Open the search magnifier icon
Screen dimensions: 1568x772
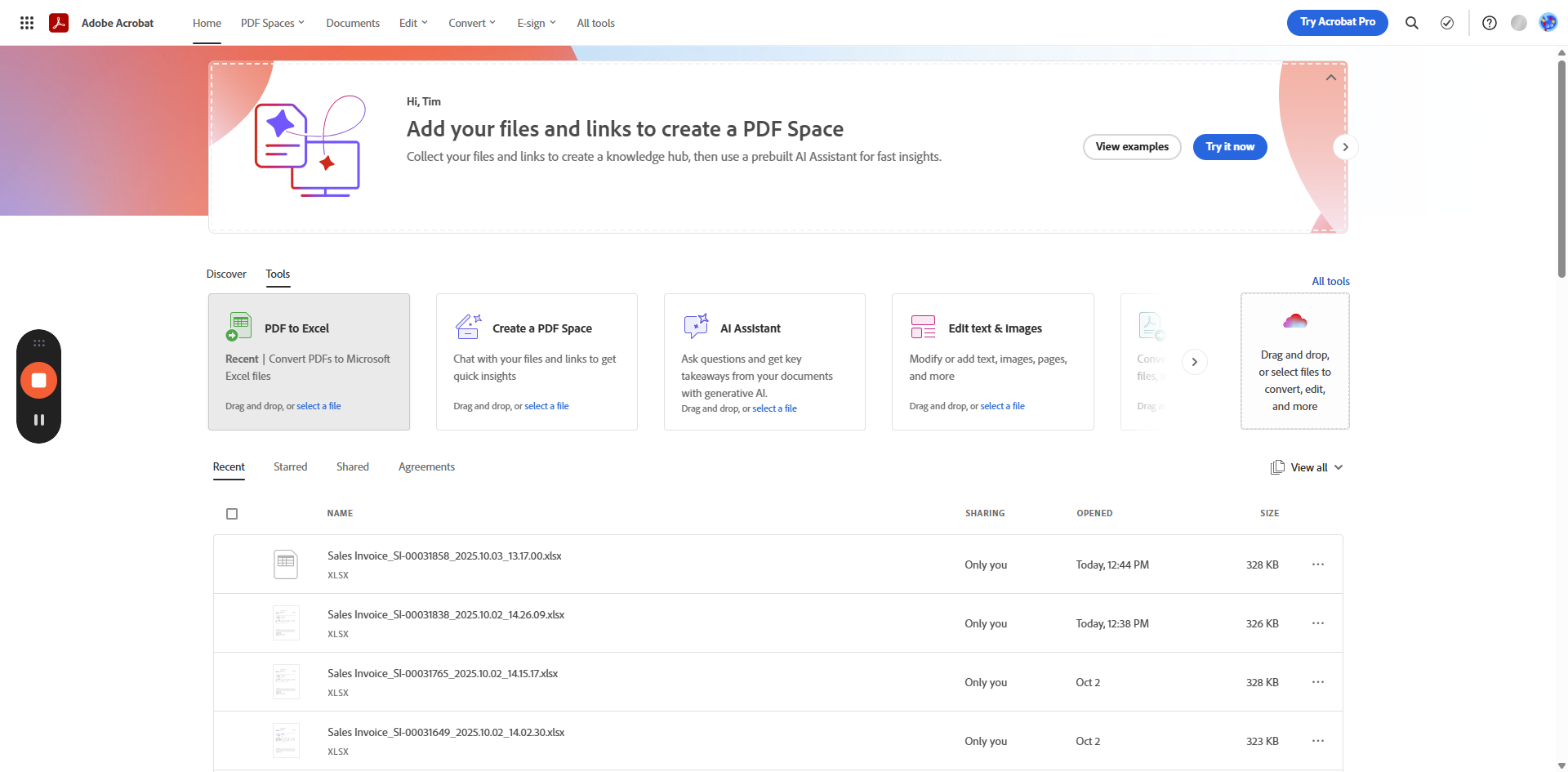pos(1411,23)
